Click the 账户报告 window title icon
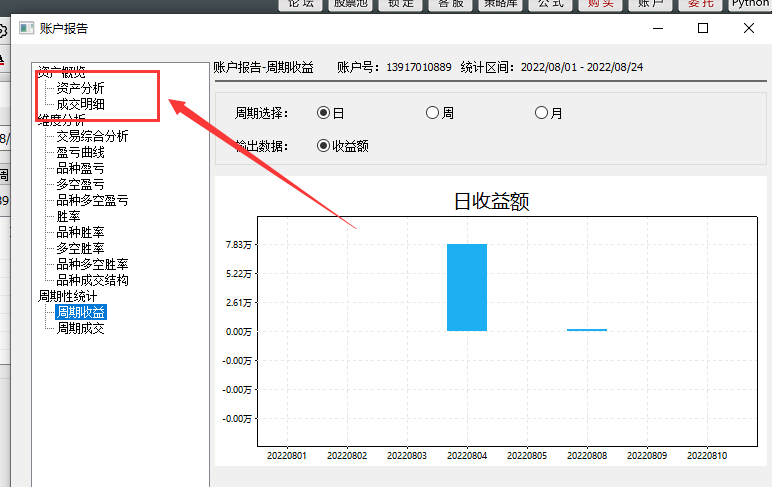 (27, 29)
